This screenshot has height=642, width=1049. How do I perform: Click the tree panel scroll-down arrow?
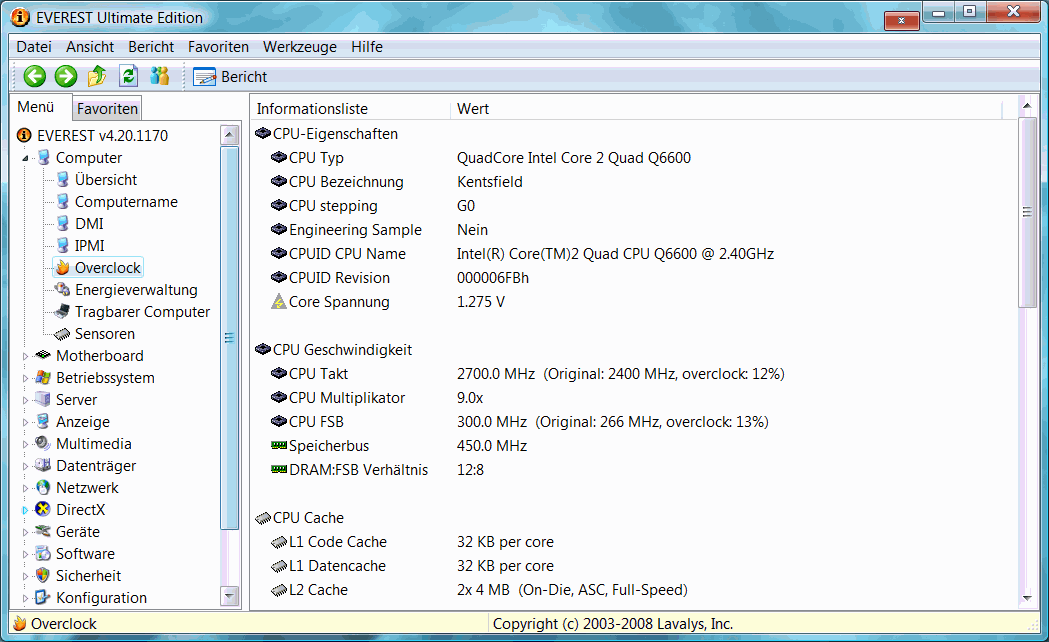[229, 595]
